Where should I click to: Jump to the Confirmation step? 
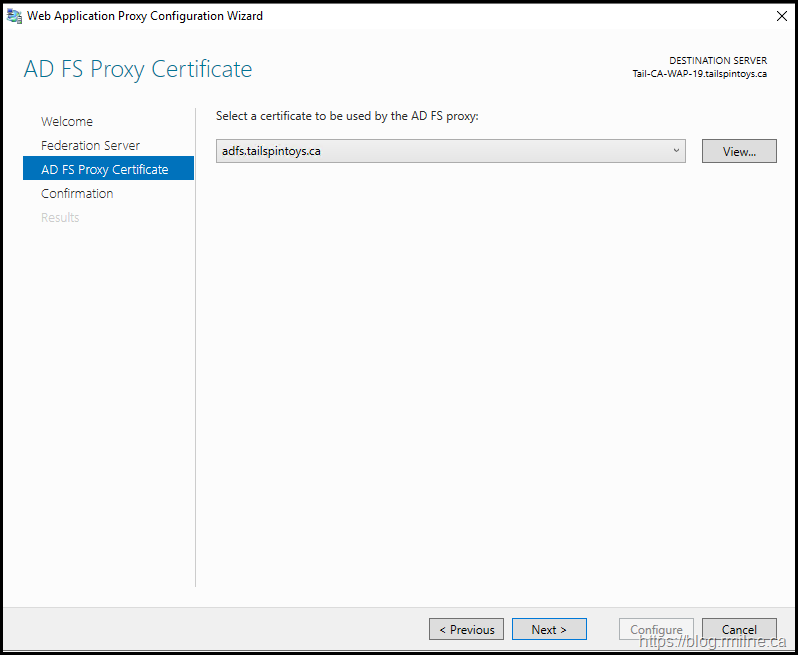click(x=77, y=193)
